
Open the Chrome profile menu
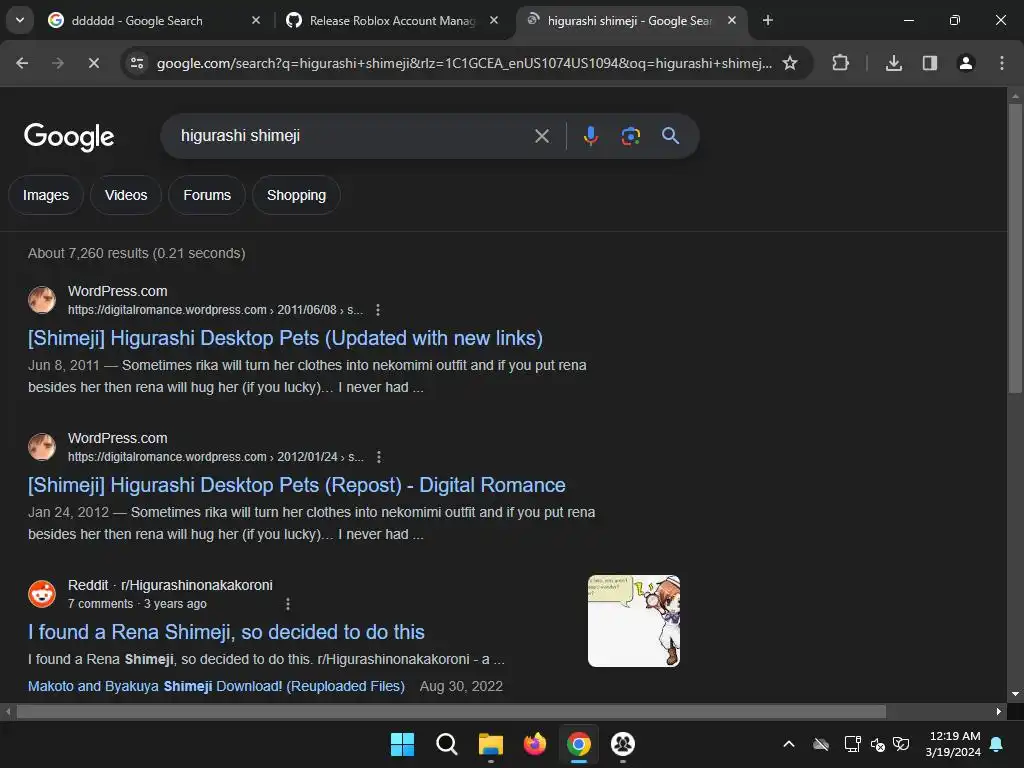click(966, 63)
